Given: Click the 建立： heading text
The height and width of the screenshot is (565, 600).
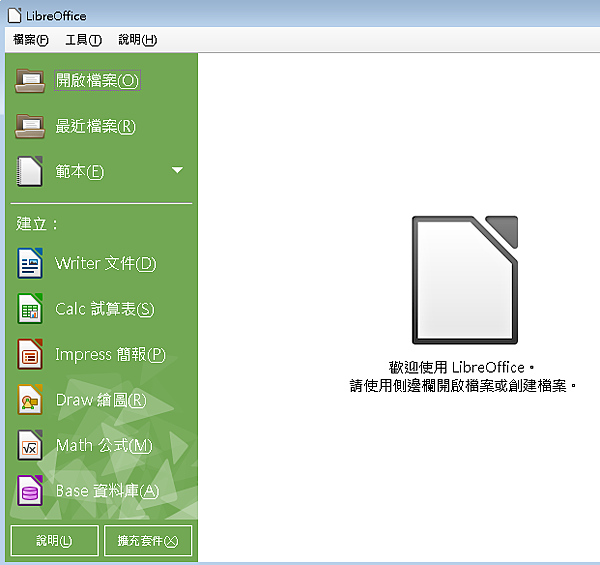Looking at the screenshot, I should pyautogui.click(x=37, y=224).
